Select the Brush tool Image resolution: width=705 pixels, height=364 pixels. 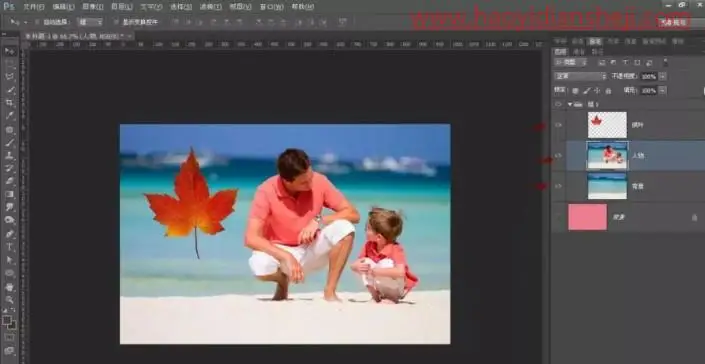click(9, 142)
